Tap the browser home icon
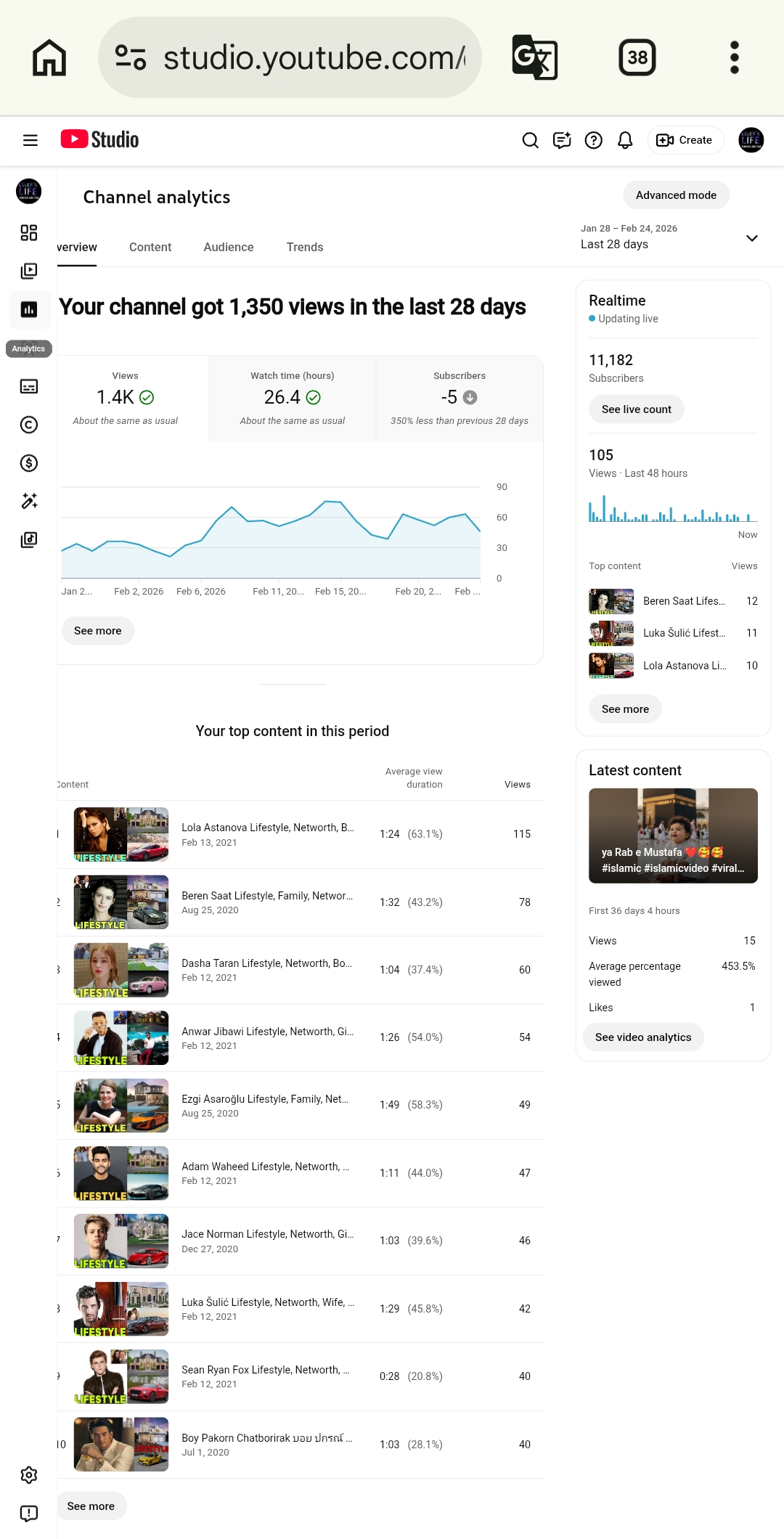 tap(49, 57)
